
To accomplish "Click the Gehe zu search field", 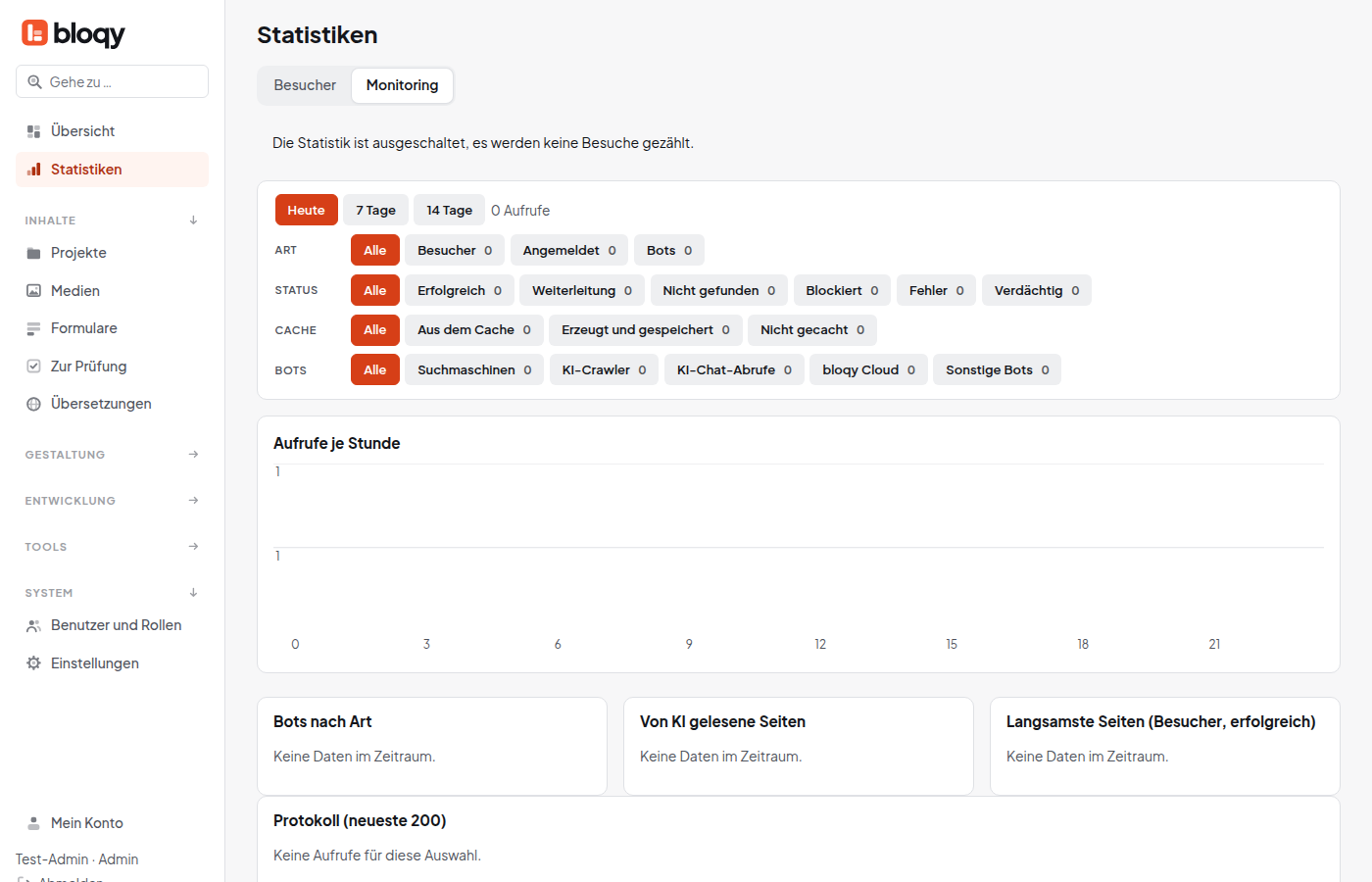I will click(x=112, y=81).
